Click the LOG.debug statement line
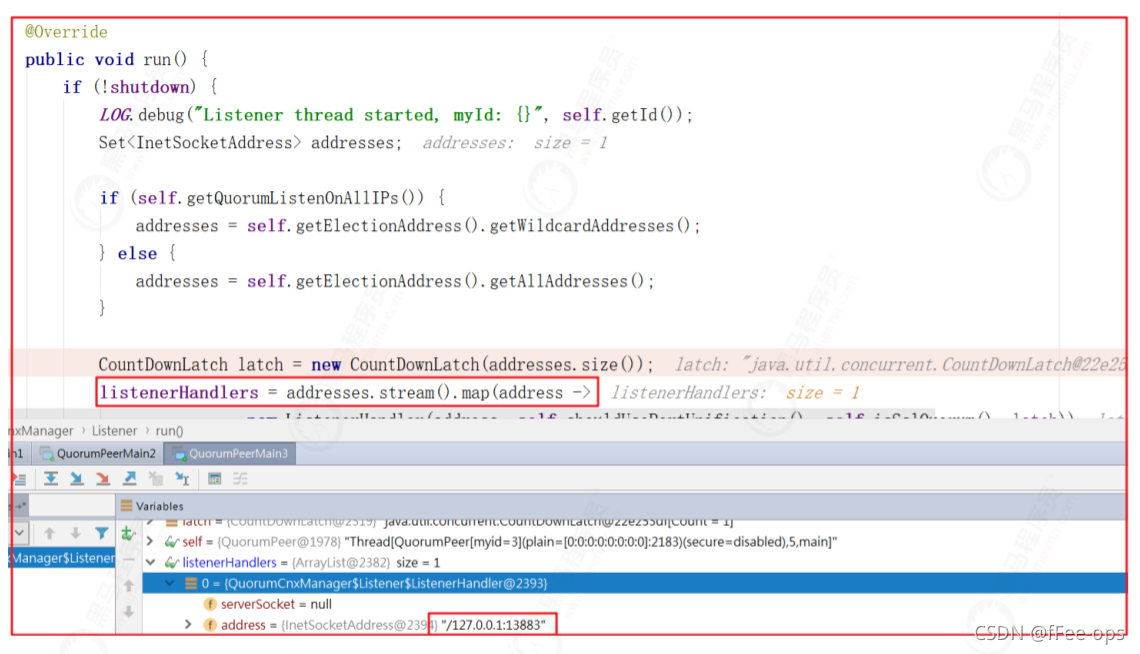 click(x=396, y=115)
